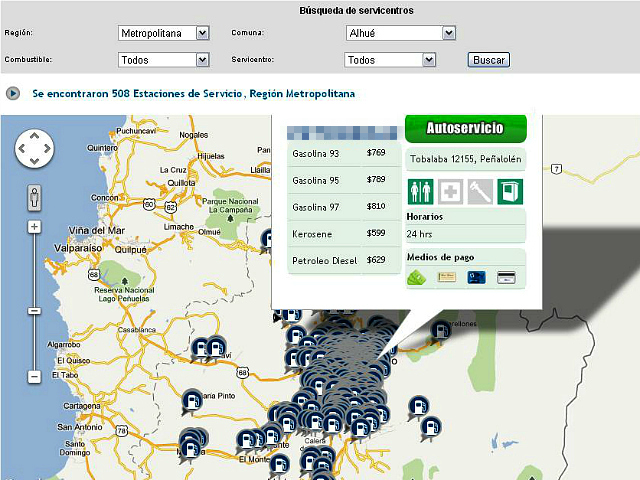
Task: Click the Parque Nacional La Campana label
Action: [230, 206]
